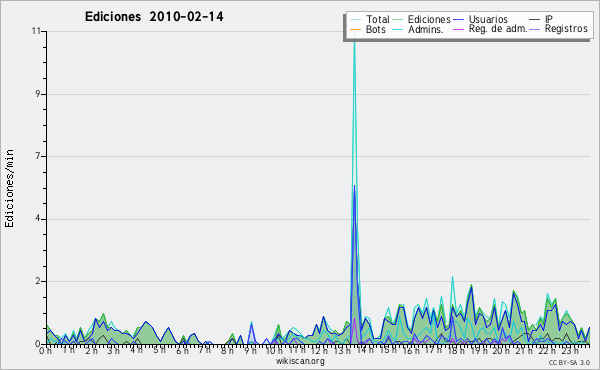Click the orange line swatch beside Bots
This screenshot has height=370, width=600.
[355, 29]
